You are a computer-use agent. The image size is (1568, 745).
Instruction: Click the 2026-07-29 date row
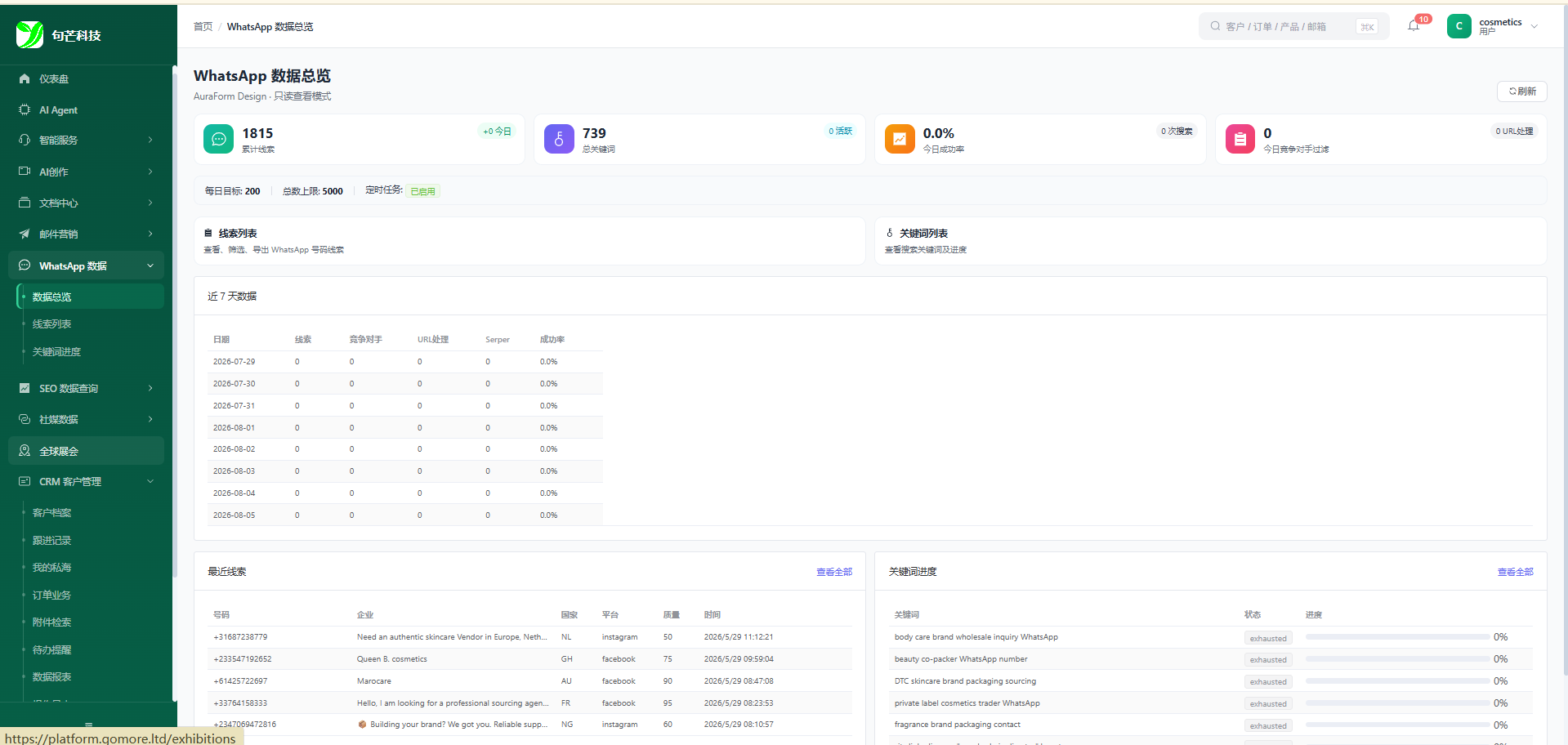coord(405,362)
